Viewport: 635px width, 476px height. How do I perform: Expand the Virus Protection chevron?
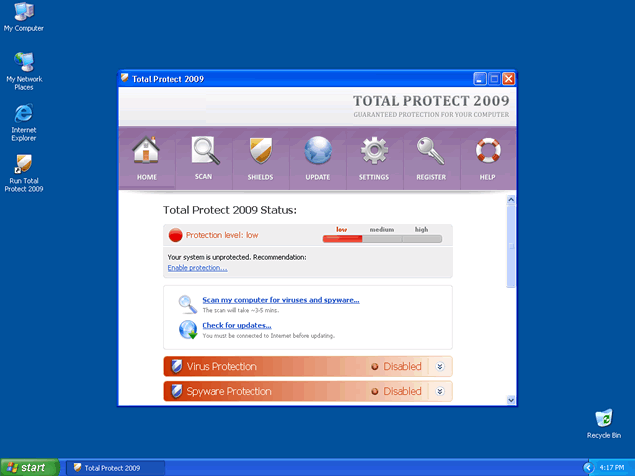point(439,367)
